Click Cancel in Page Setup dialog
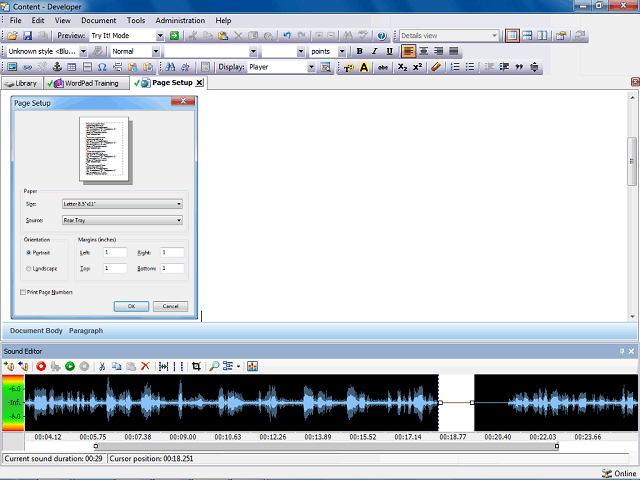Screen dimensions: 640x480 [x=170, y=306]
